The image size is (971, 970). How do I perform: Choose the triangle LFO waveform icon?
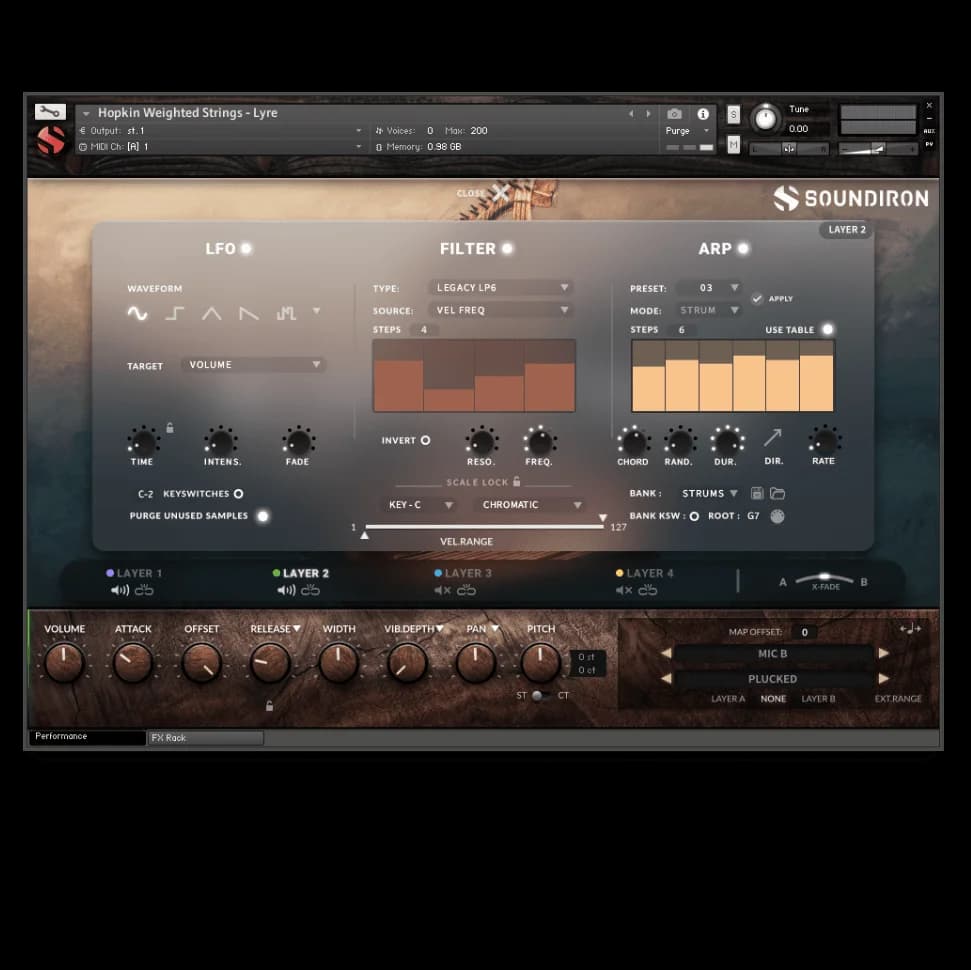click(x=212, y=314)
